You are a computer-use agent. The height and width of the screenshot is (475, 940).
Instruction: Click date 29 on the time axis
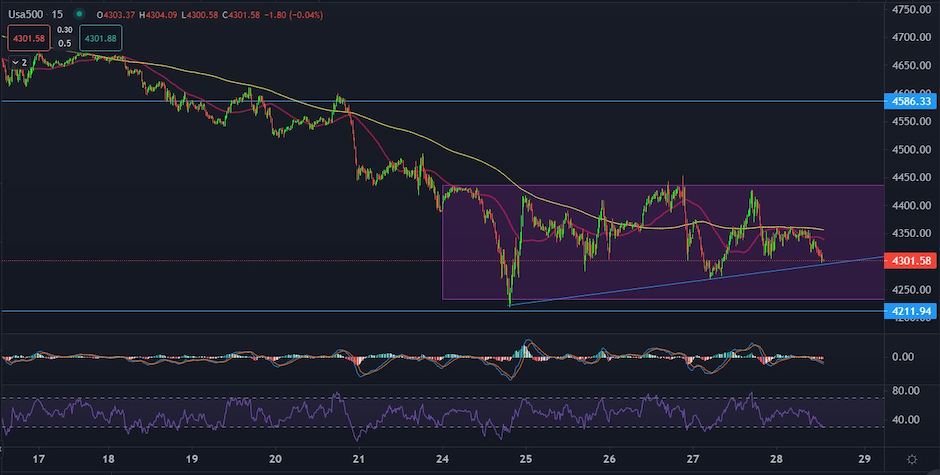tap(864, 459)
